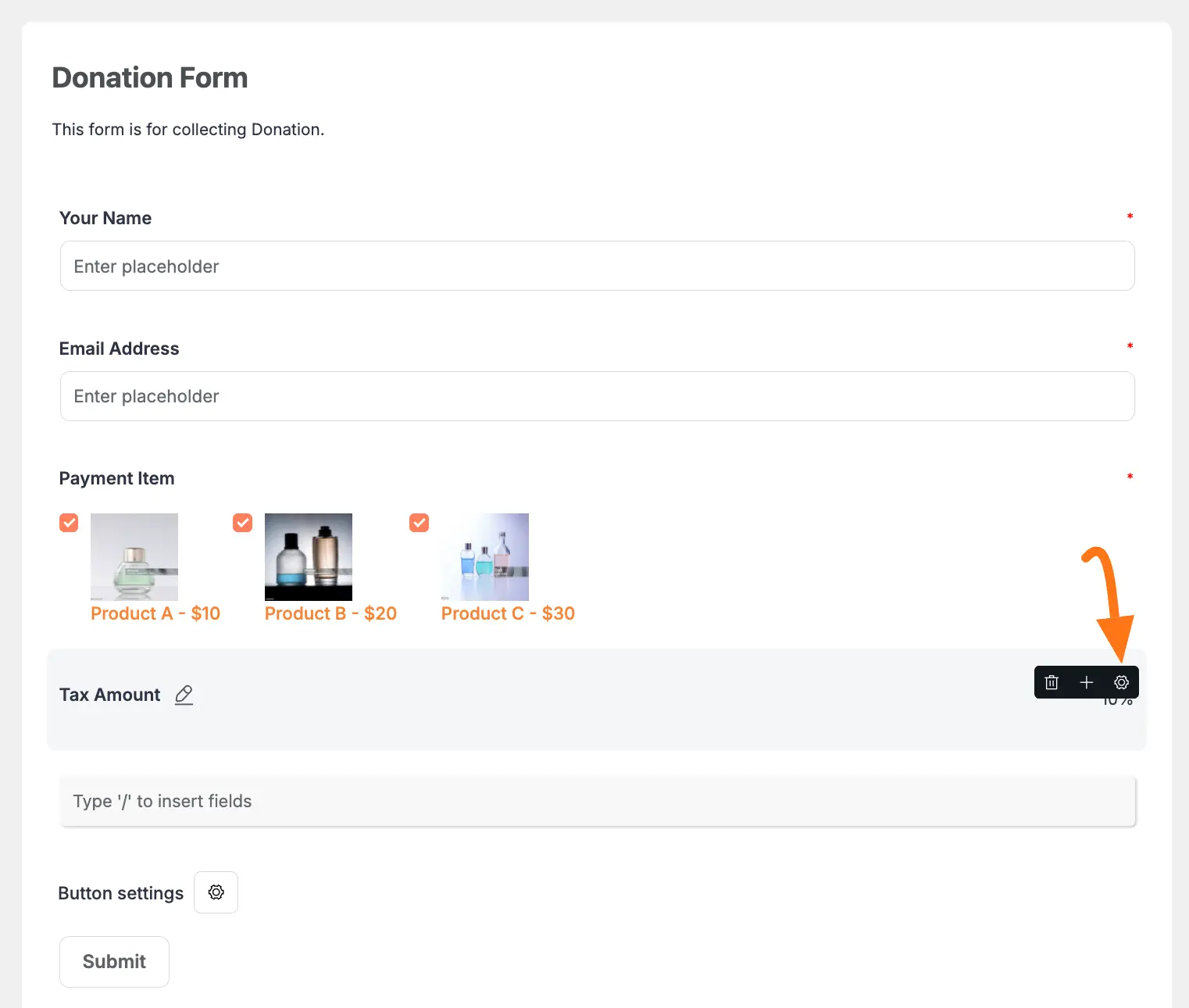1189x1008 pixels.
Task: Focus the Your Name input field
Action: [597, 266]
